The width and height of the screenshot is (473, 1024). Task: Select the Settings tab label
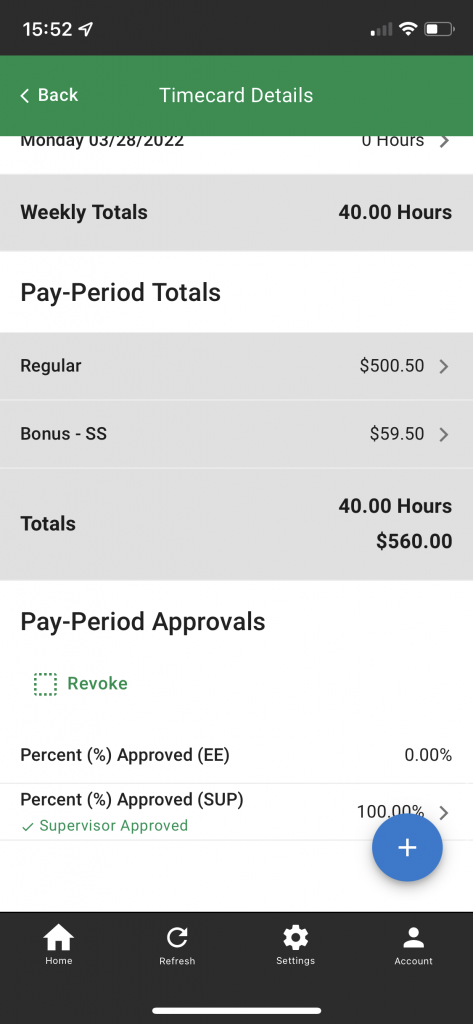click(x=295, y=961)
